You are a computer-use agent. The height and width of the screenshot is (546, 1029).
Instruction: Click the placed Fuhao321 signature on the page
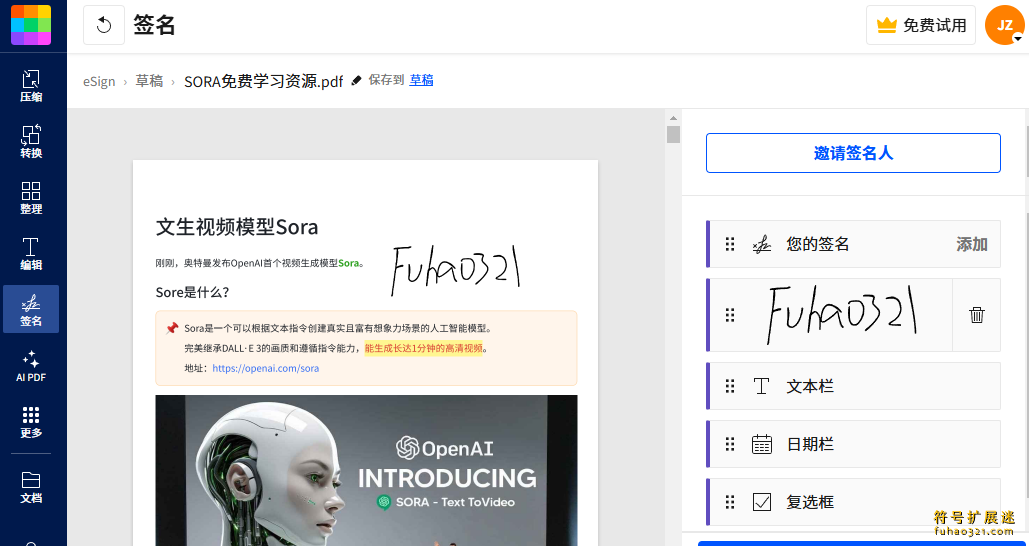(456, 271)
